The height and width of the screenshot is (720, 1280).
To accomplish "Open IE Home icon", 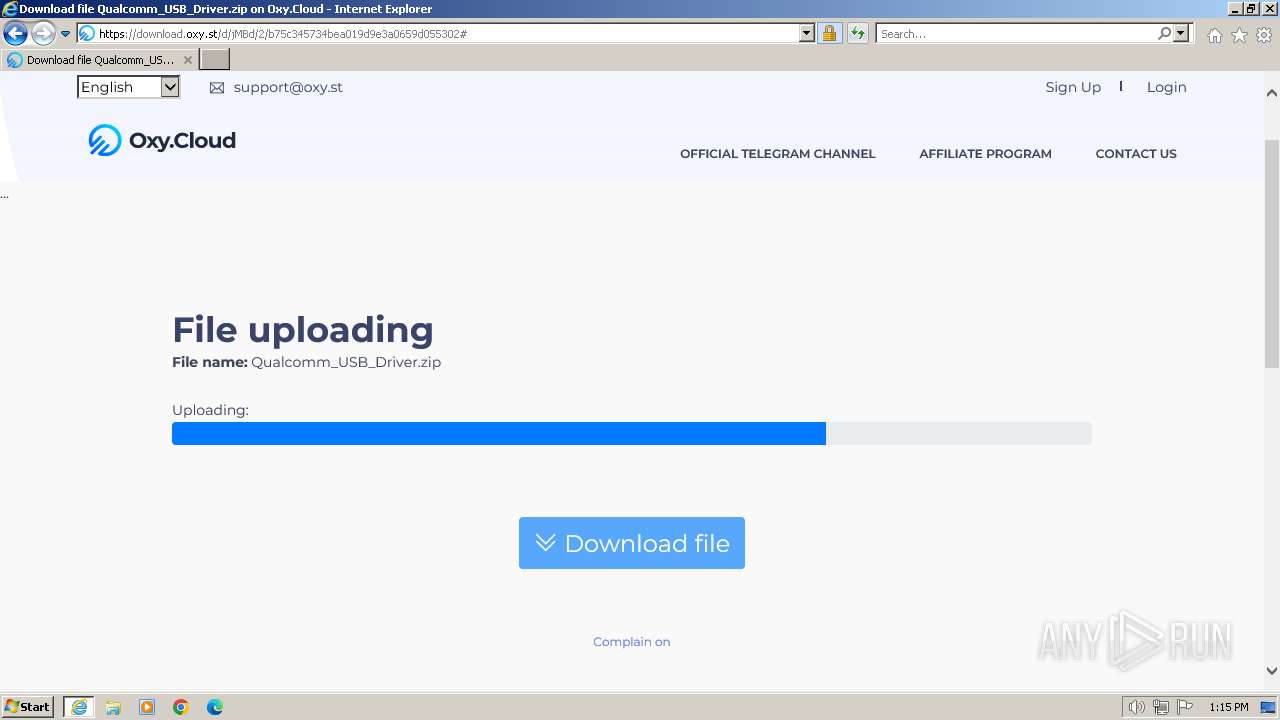I will pyautogui.click(x=1214, y=35).
